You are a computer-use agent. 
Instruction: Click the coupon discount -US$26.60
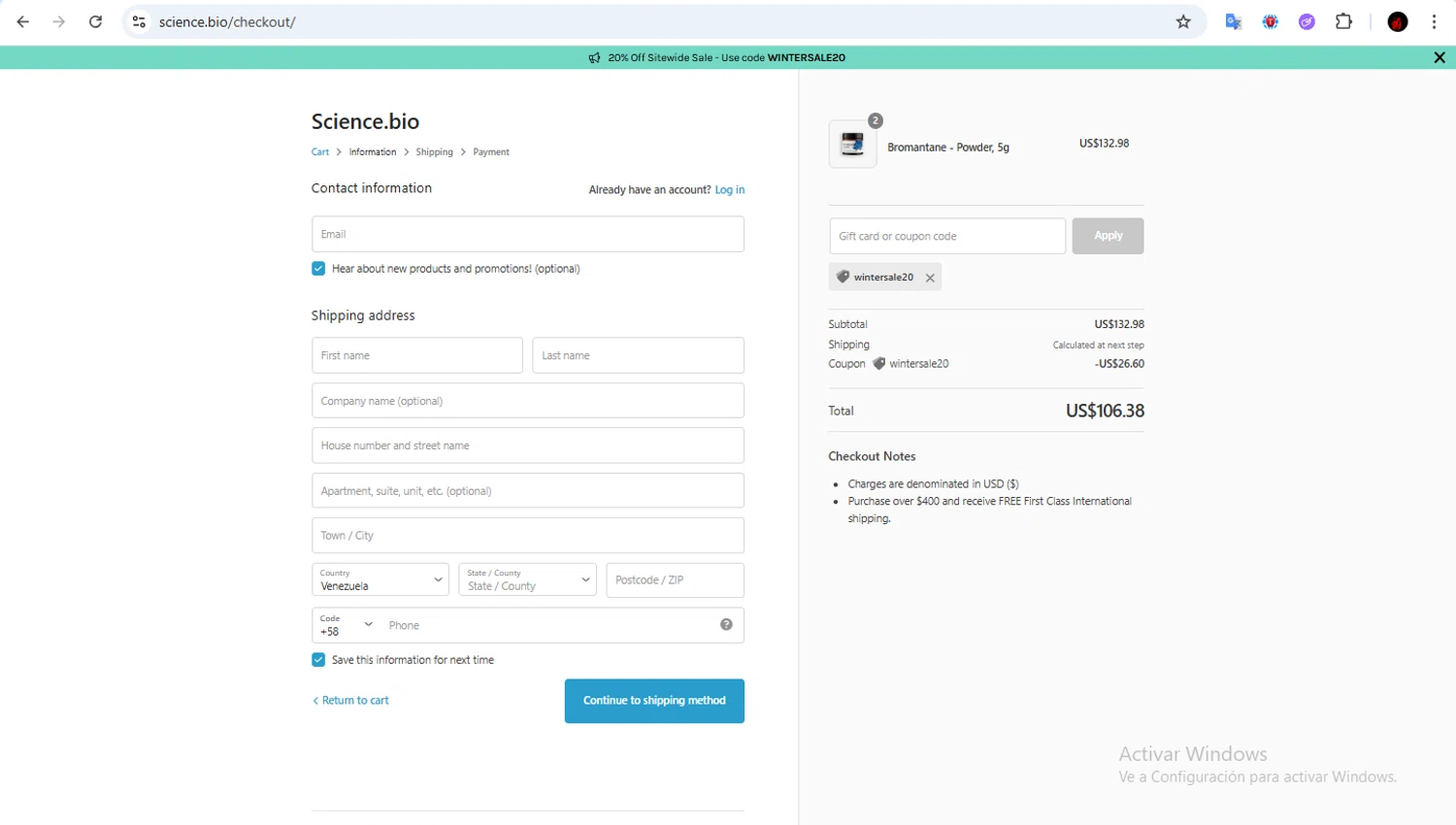point(1119,364)
